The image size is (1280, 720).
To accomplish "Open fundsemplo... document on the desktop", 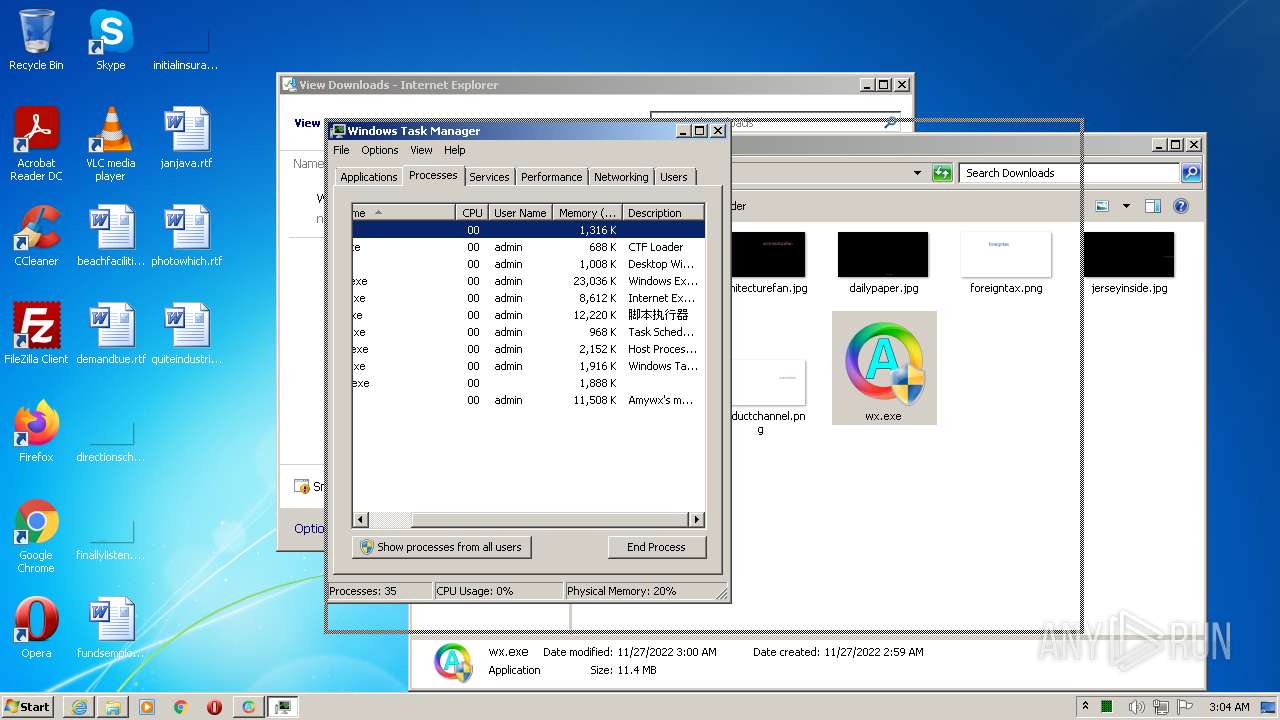I will tap(111, 627).
